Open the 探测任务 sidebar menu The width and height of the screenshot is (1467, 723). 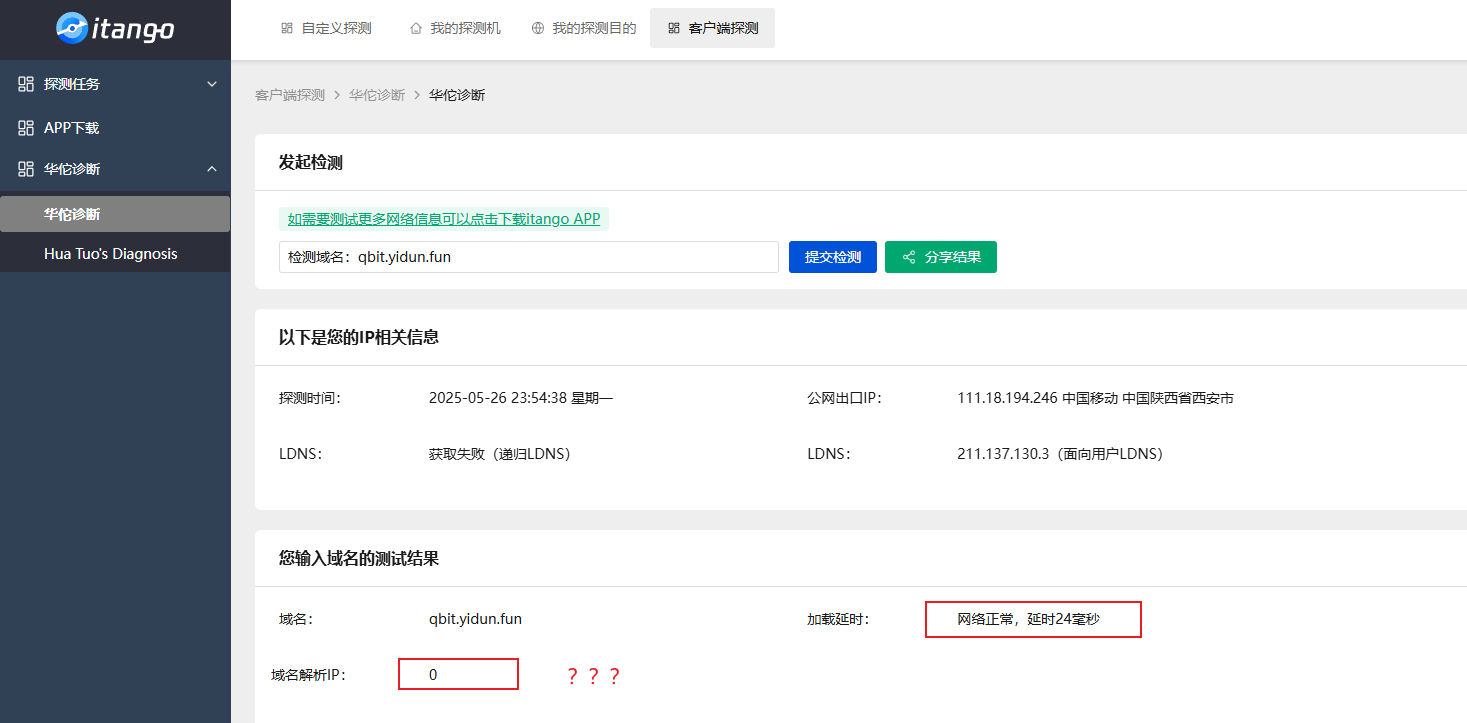click(x=115, y=84)
